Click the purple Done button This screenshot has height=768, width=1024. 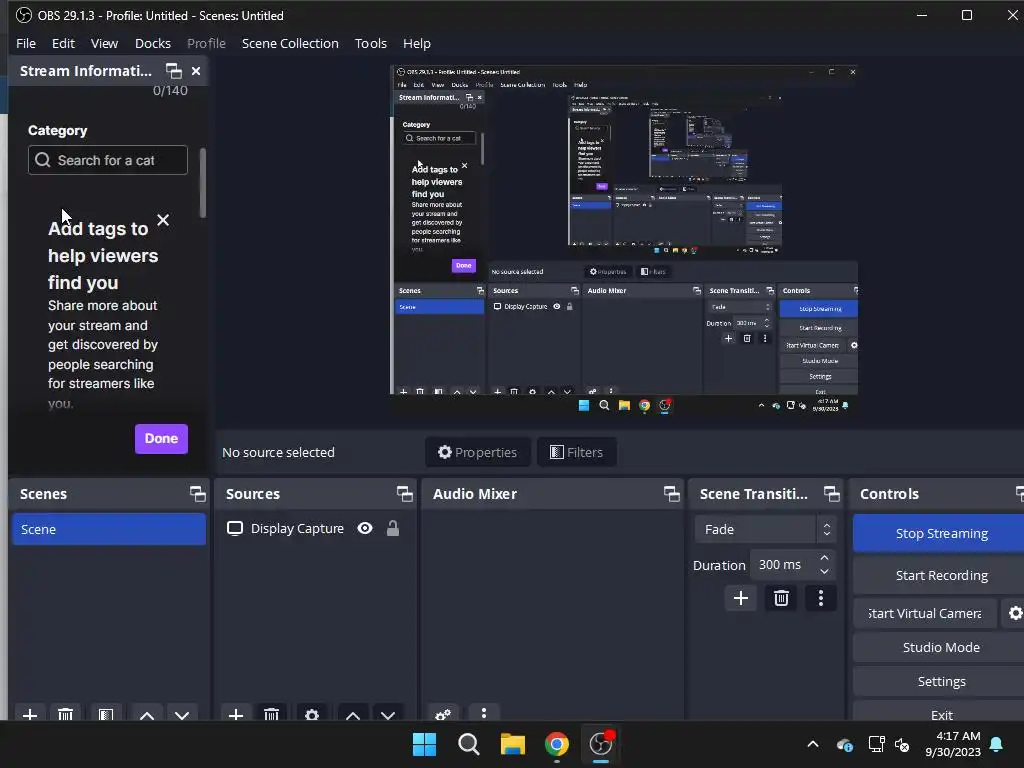coord(161,439)
